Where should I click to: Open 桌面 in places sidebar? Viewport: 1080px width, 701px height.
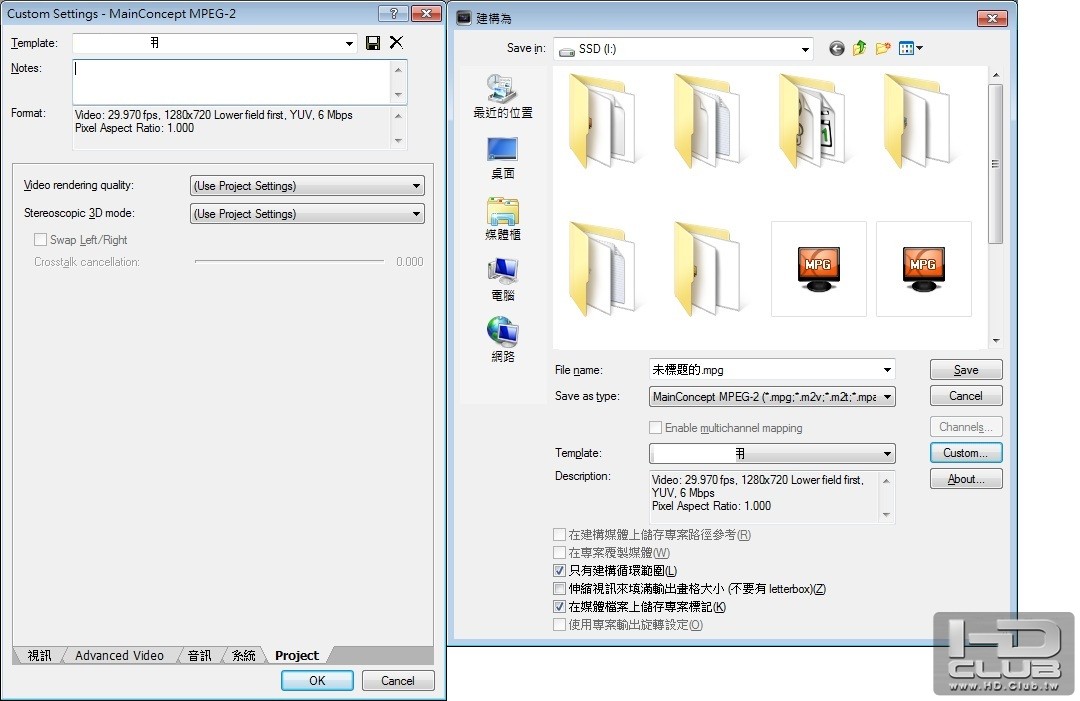point(503,158)
